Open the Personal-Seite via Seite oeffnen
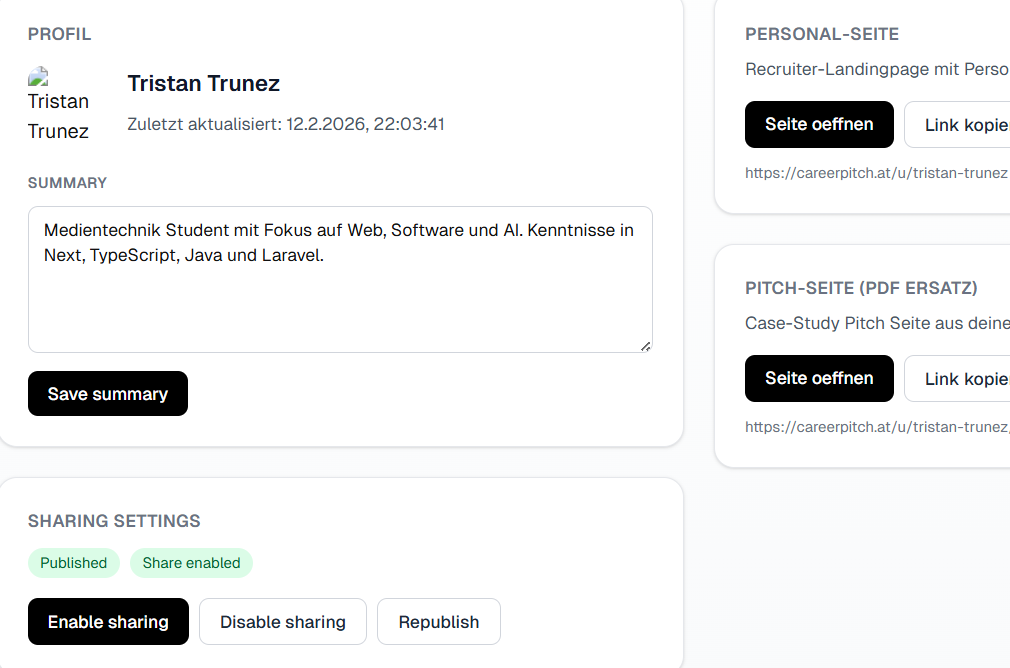Screen dimensions: 1010x668 click(x=819, y=125)
